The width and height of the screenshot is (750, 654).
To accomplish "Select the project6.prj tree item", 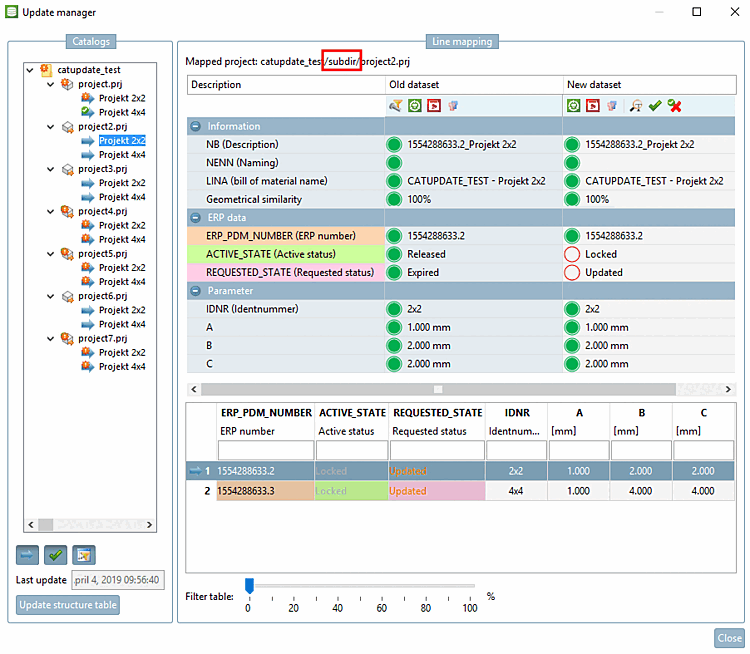I will (101, 296).
